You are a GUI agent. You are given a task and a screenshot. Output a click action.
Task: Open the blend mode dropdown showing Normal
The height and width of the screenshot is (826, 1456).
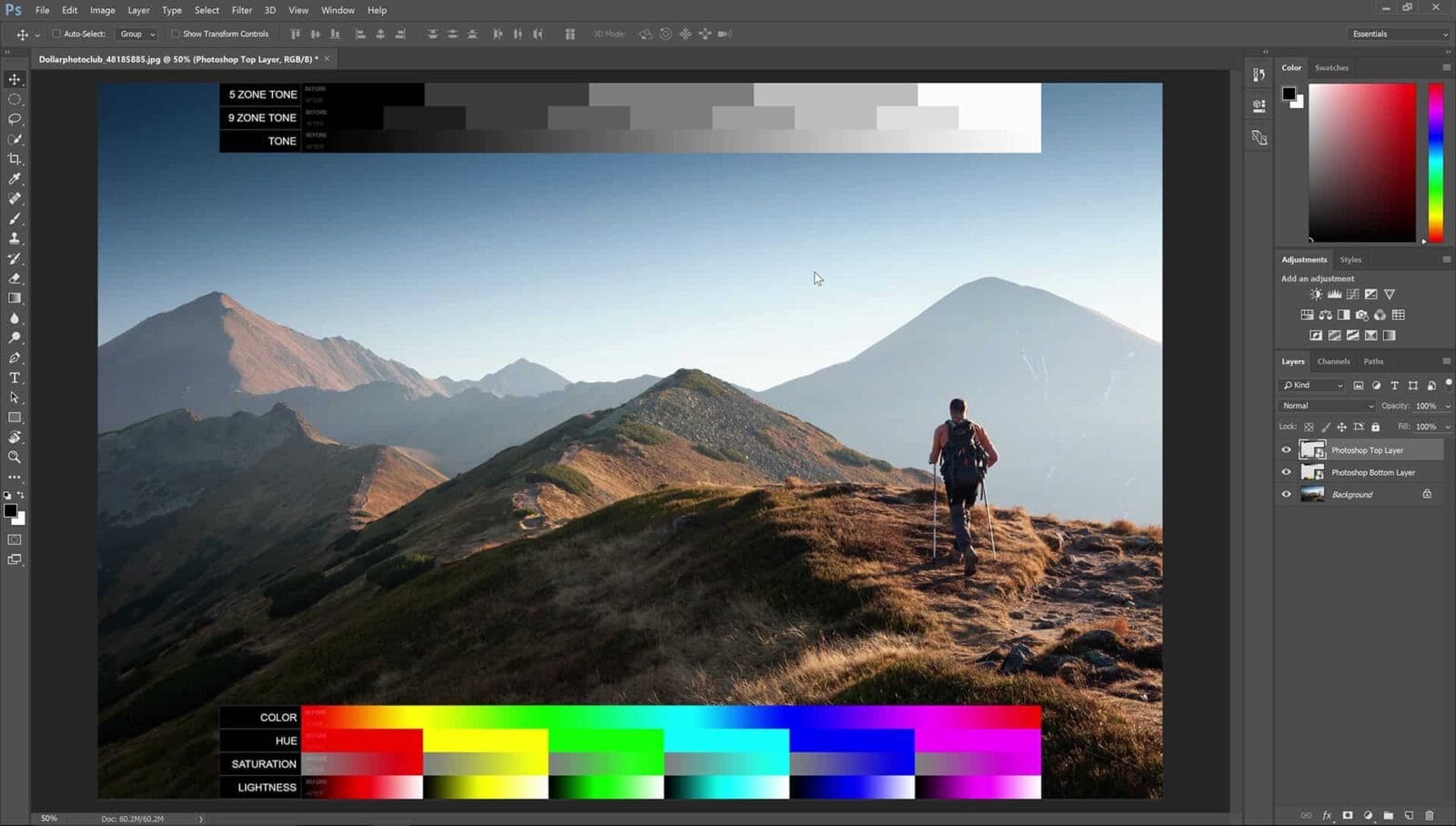pos(1326,405)
